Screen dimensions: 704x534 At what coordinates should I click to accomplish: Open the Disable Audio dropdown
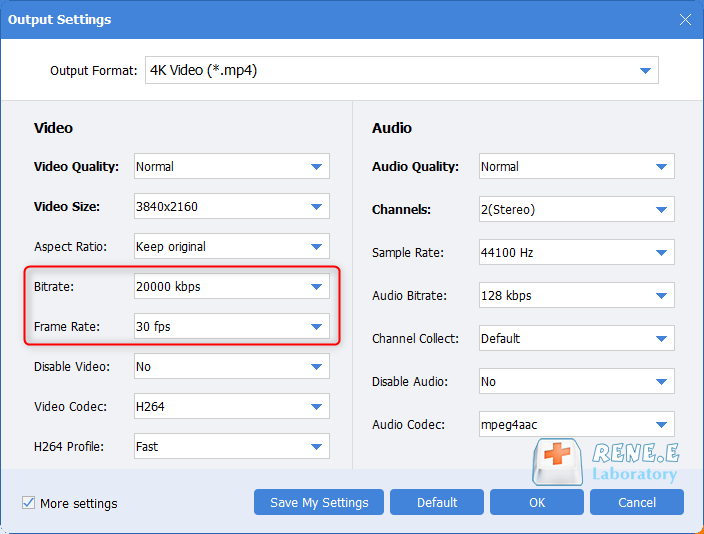[x=576, y=381]
